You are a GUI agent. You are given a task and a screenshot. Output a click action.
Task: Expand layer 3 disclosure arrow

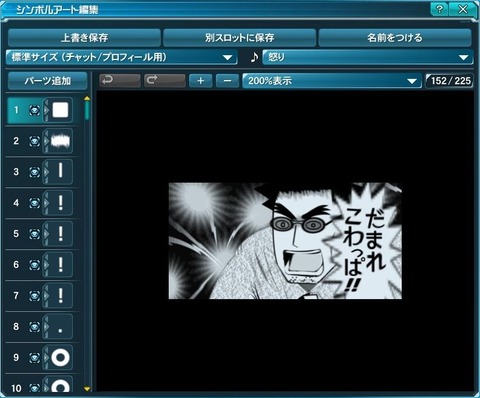[x=46, y=172]
